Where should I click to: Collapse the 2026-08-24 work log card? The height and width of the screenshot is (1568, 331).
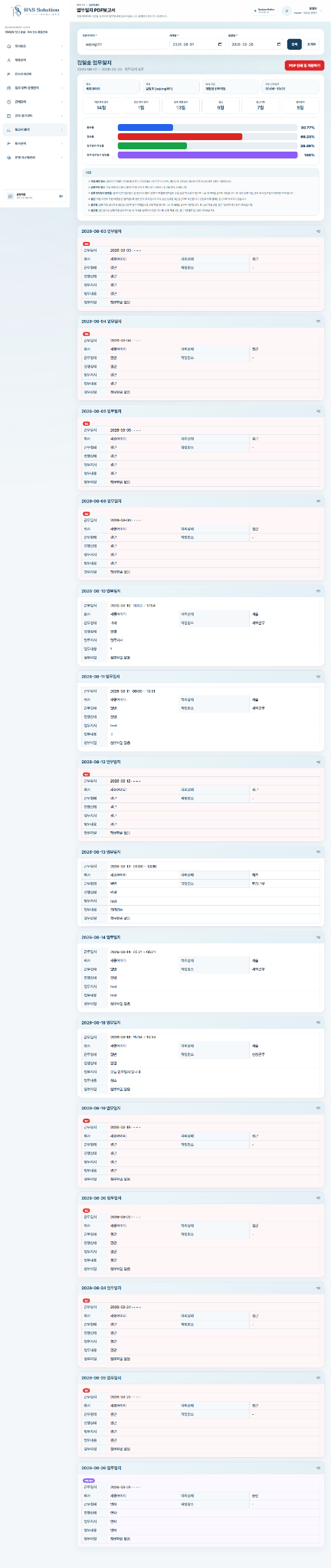318,1288
